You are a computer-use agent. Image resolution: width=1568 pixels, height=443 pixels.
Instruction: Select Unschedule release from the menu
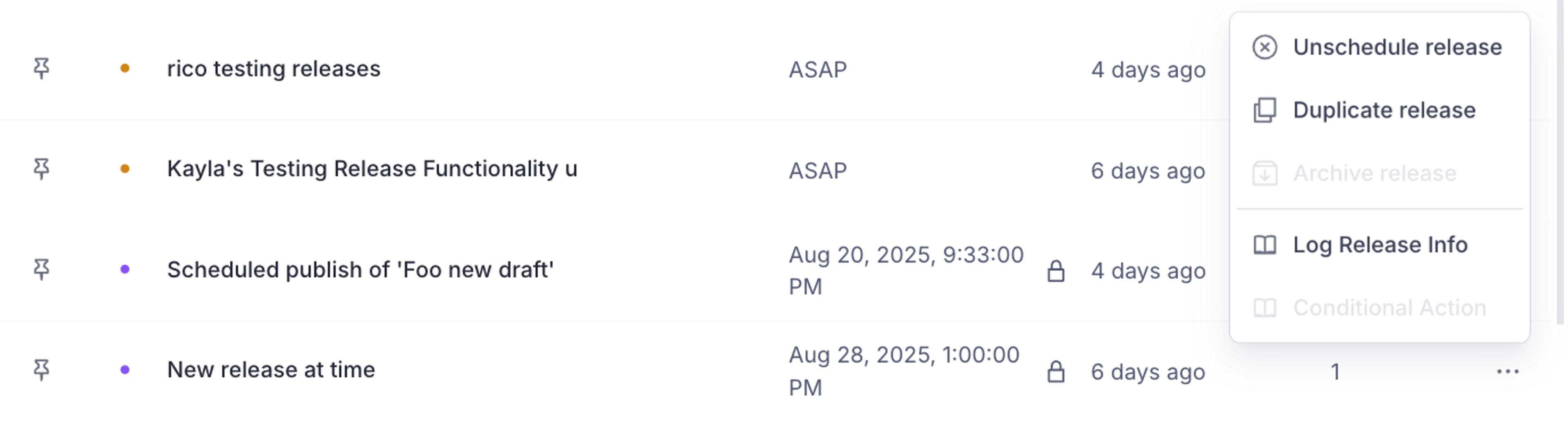(1397, 47)
